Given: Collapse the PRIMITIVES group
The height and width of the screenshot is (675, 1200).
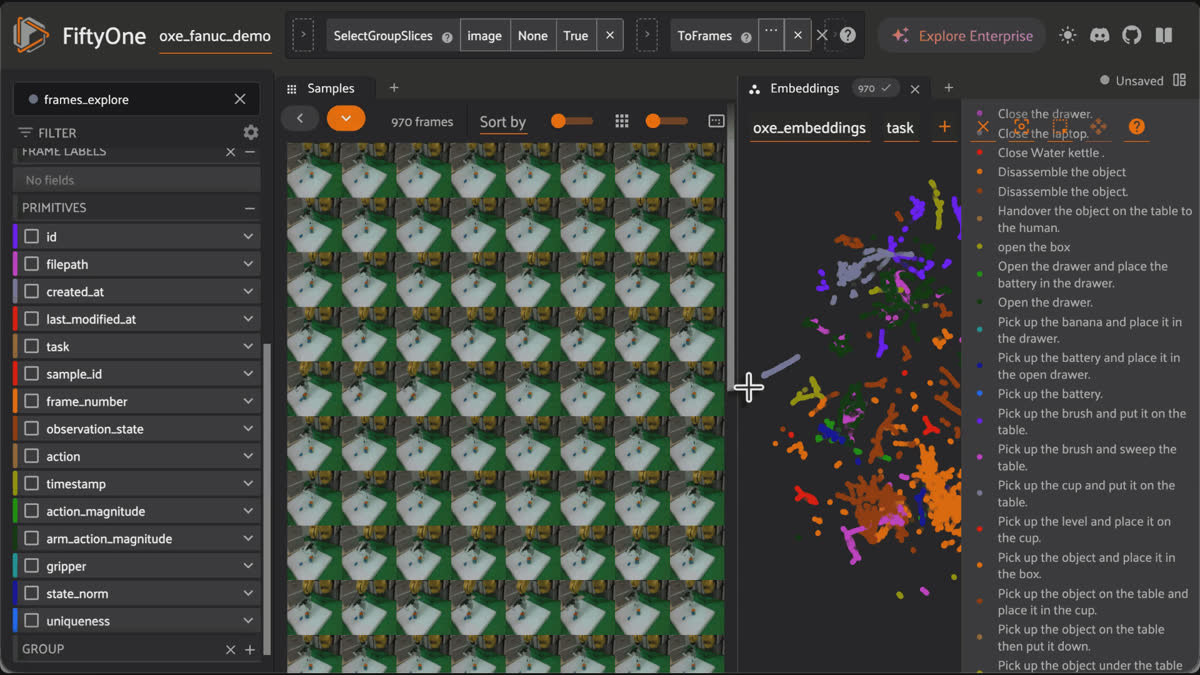Looking at the screenshot, I should click(x=250, y=208).
